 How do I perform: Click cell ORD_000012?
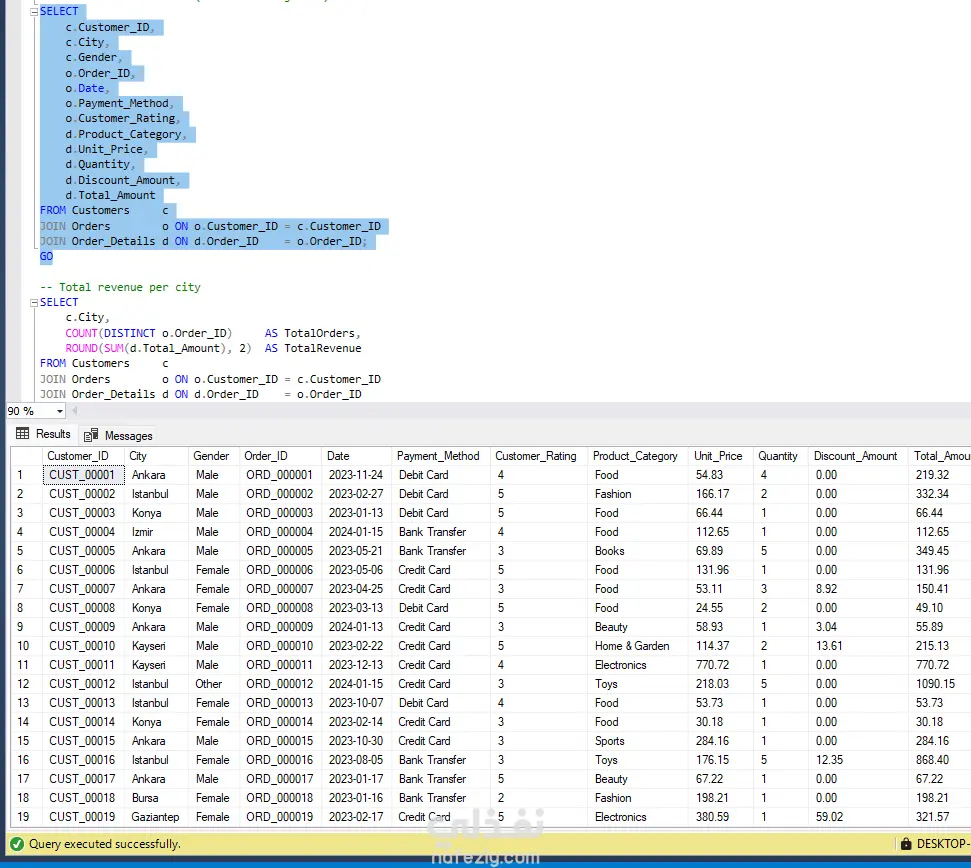click(x=281, y=684)
